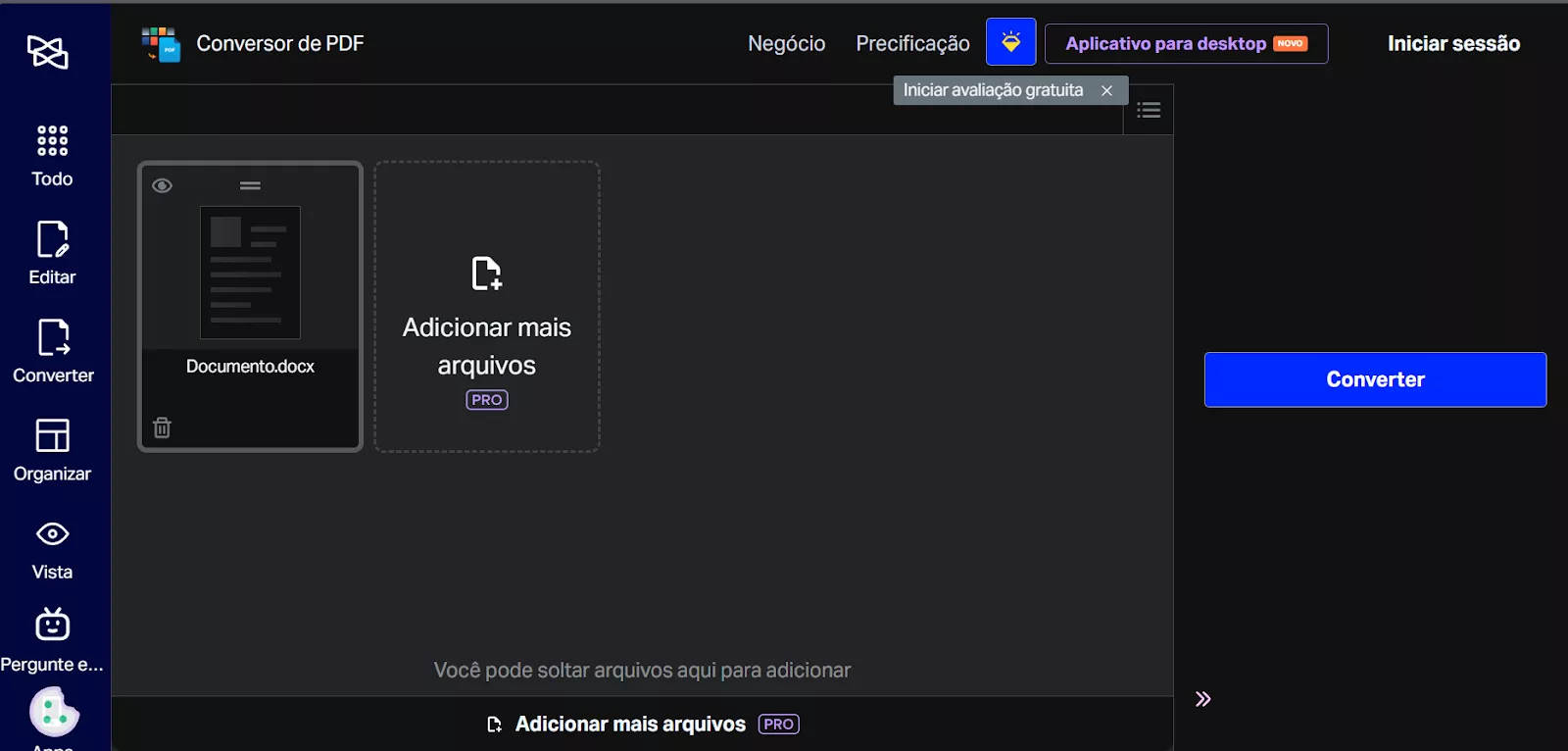Close the Iniciar avaliação gratuita tooltip
The width and height of the screenshot is (1568, 751).
tap(1106, 90)
